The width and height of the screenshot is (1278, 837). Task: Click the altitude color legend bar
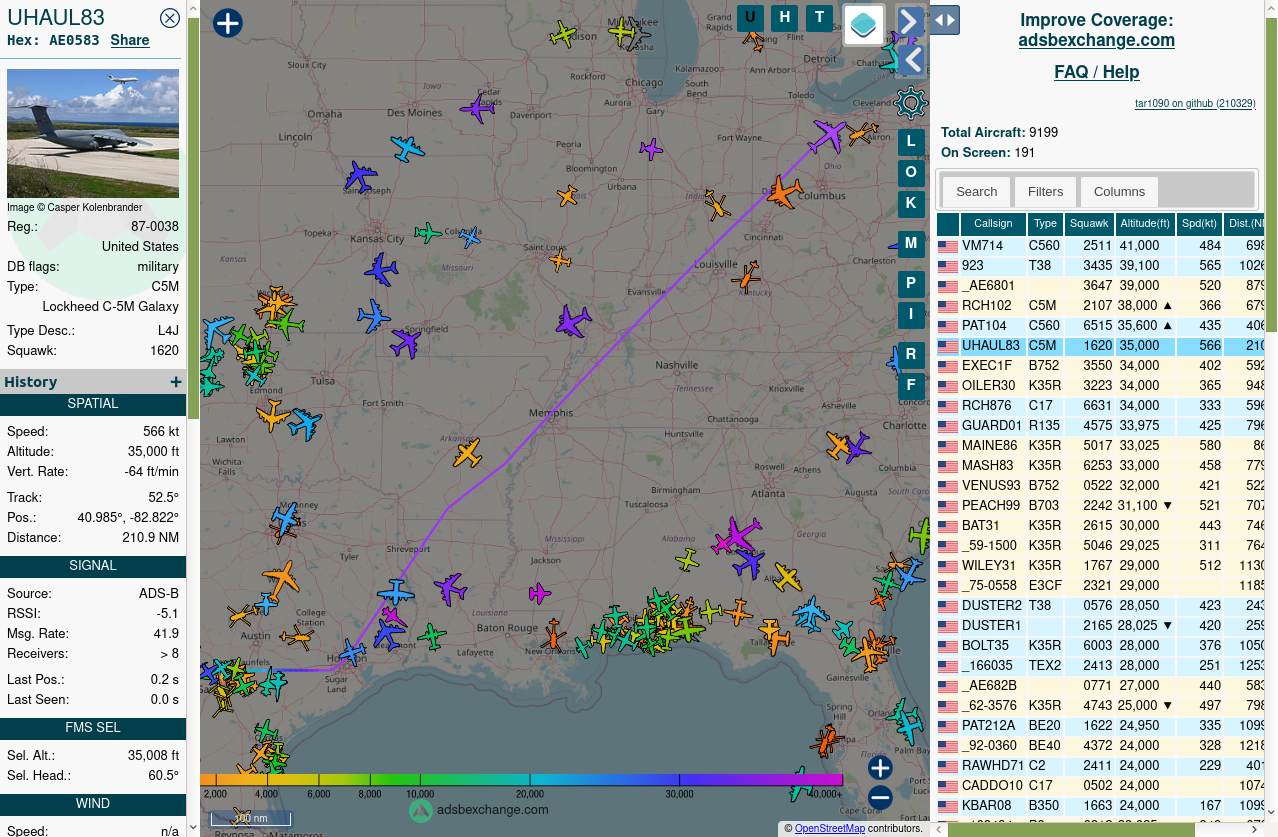coord(521,780)
